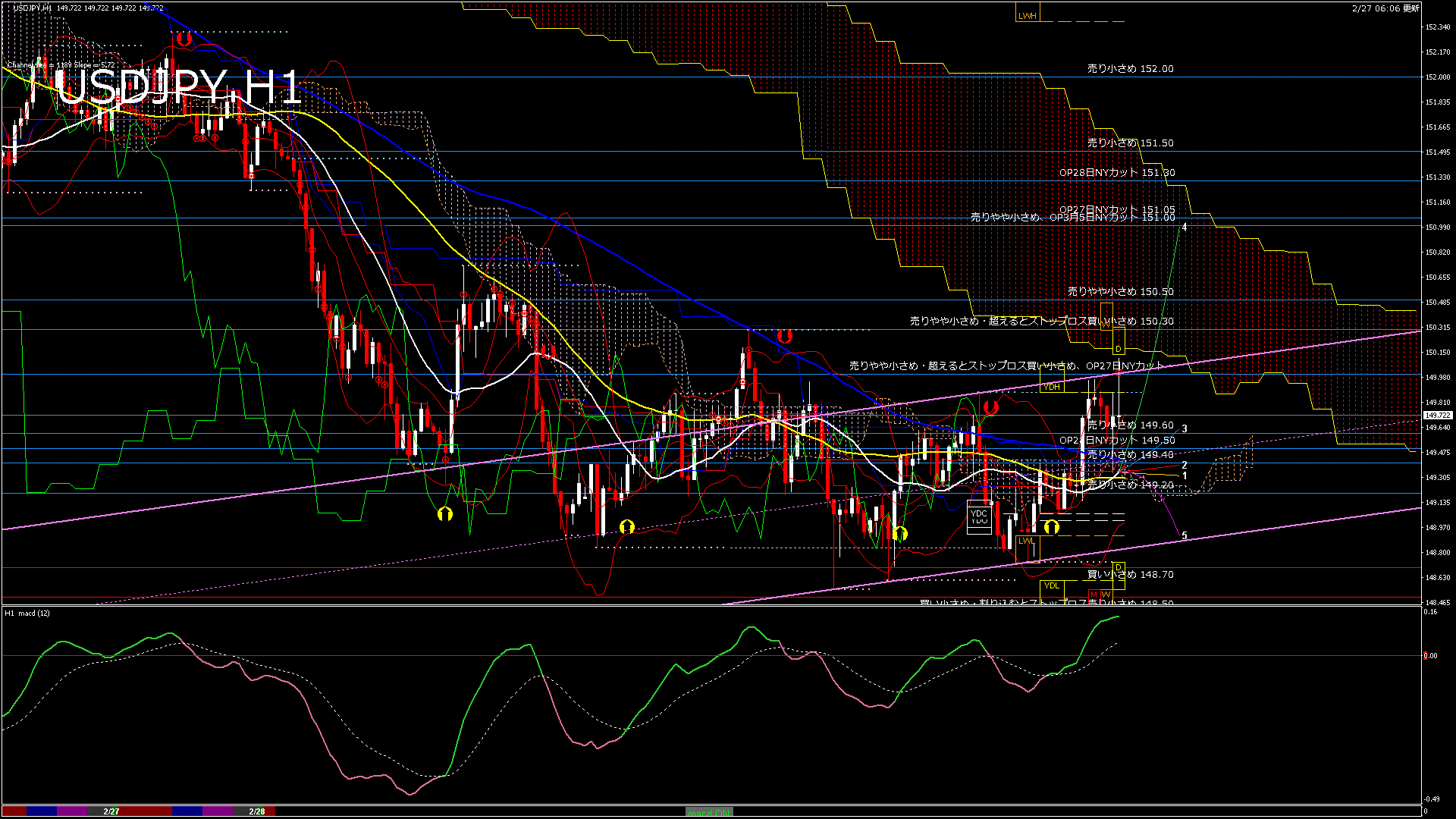Click the LWH level label box
1456x819 pixels.
pyautogui.click(x=1027, y=15)
